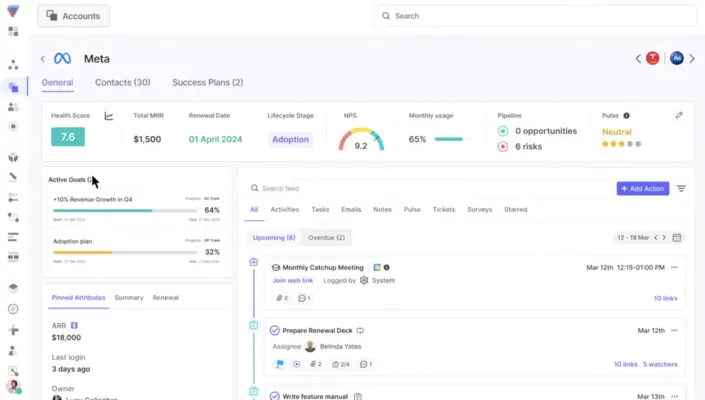Select the All feed filter tab
This screenshot has width=705, height=400.
(254, 209)
